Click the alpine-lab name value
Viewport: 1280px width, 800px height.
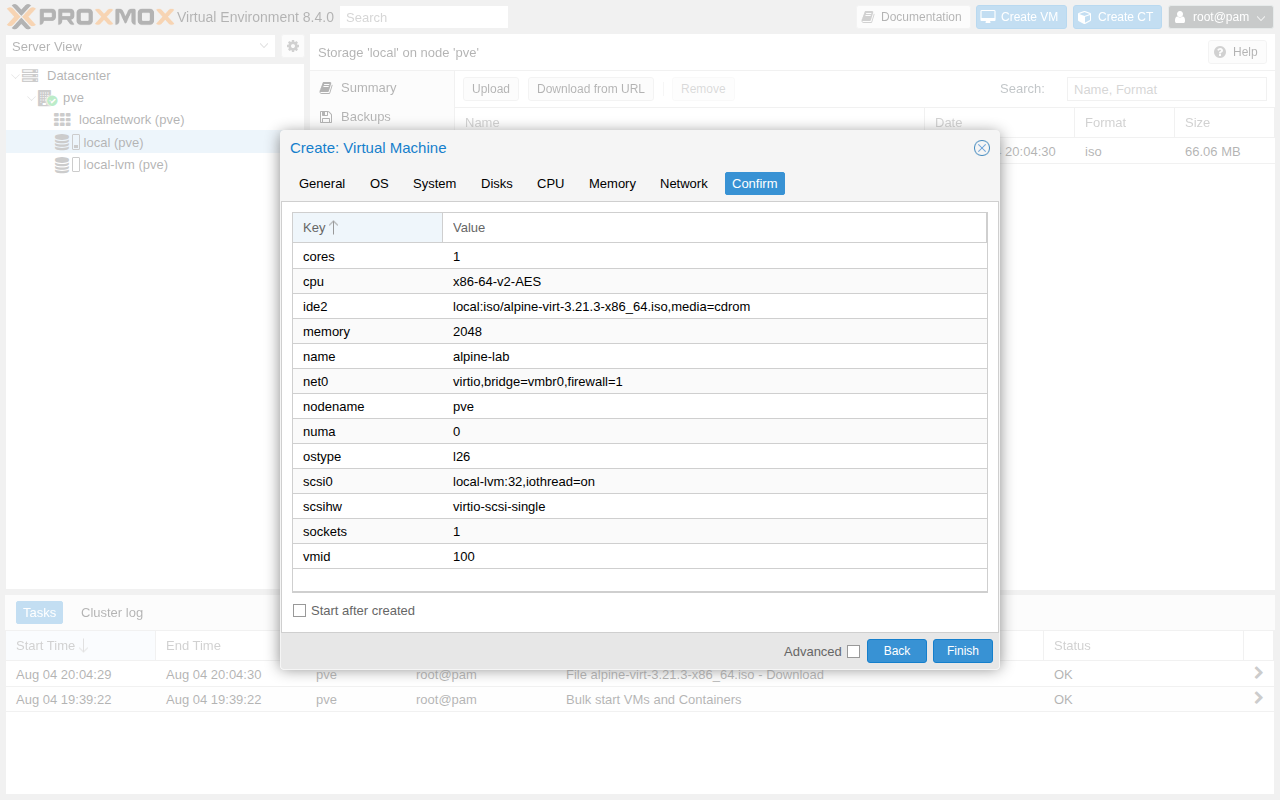pyautogui.click(x=481, y=357)
